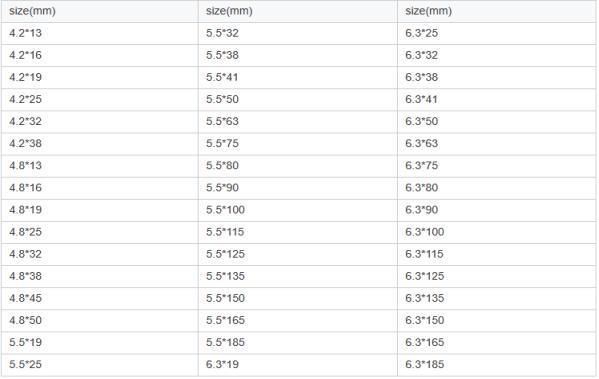
Task: Click the 5.5*63 entry
Action: [298, 121]
